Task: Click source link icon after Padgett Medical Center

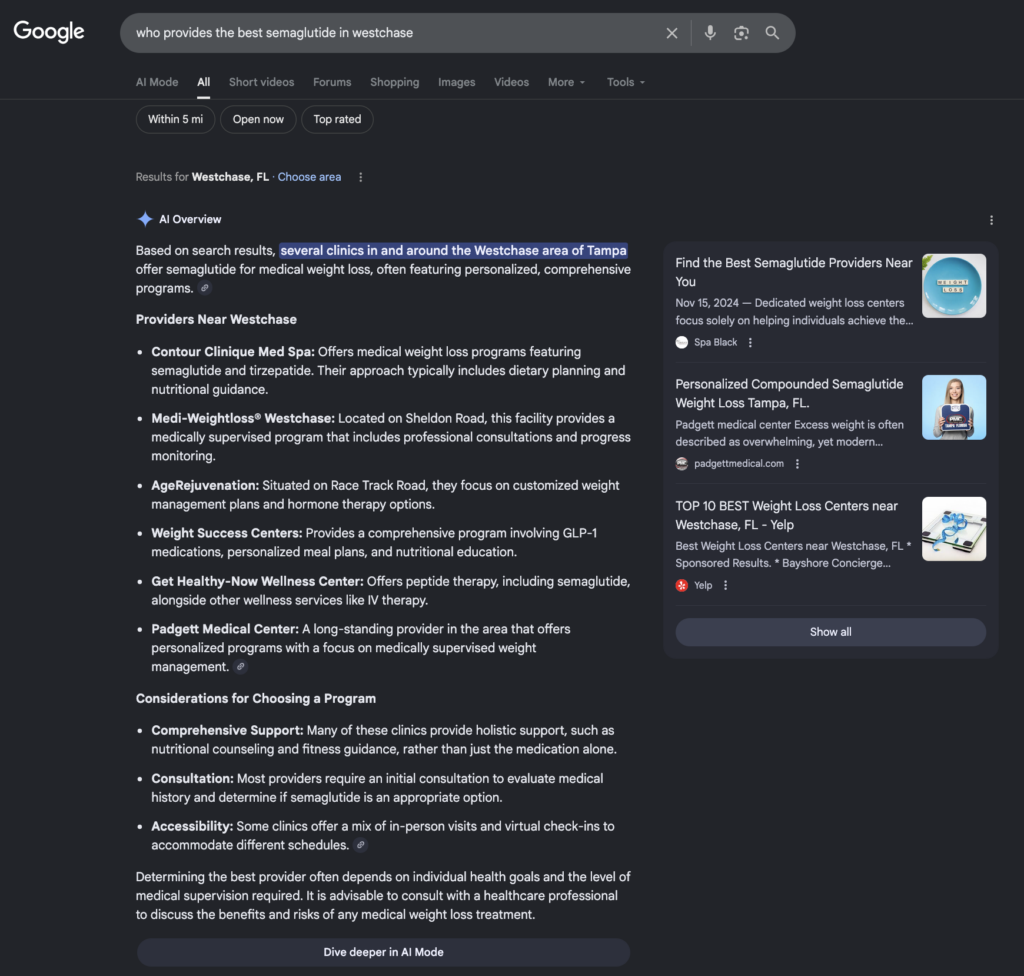Action: click(240, 667)
